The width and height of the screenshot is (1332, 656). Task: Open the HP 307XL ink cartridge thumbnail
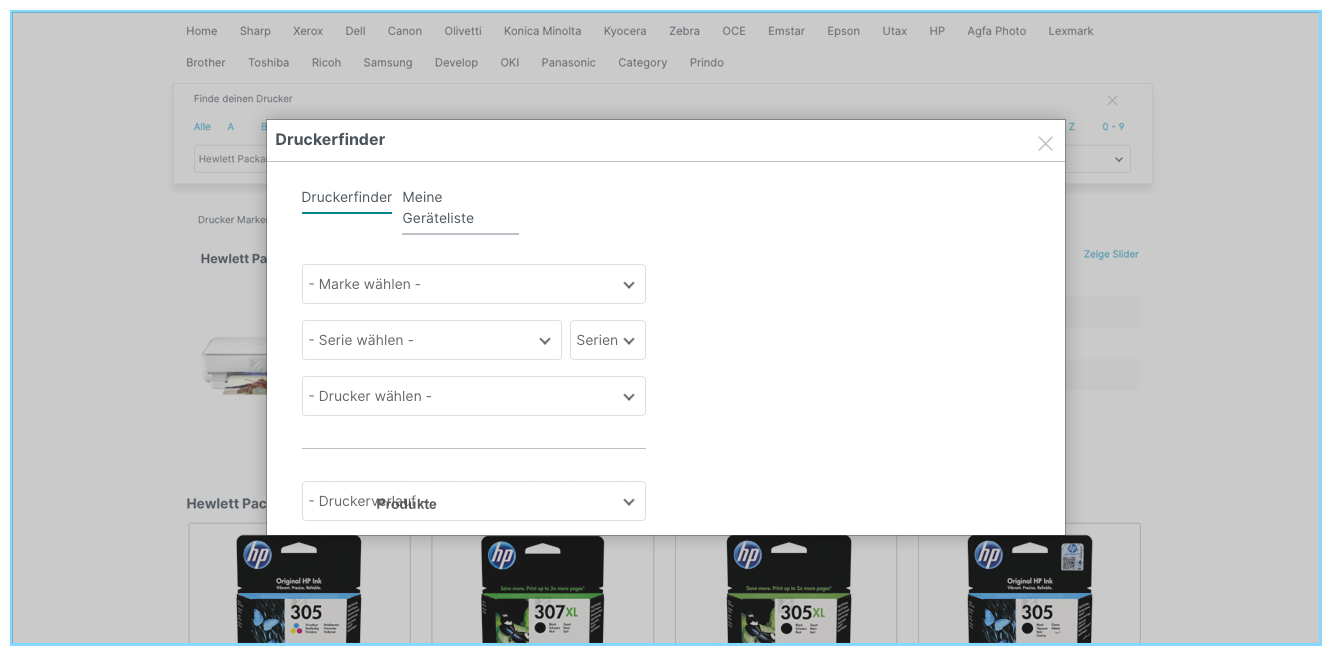[543, 589]
